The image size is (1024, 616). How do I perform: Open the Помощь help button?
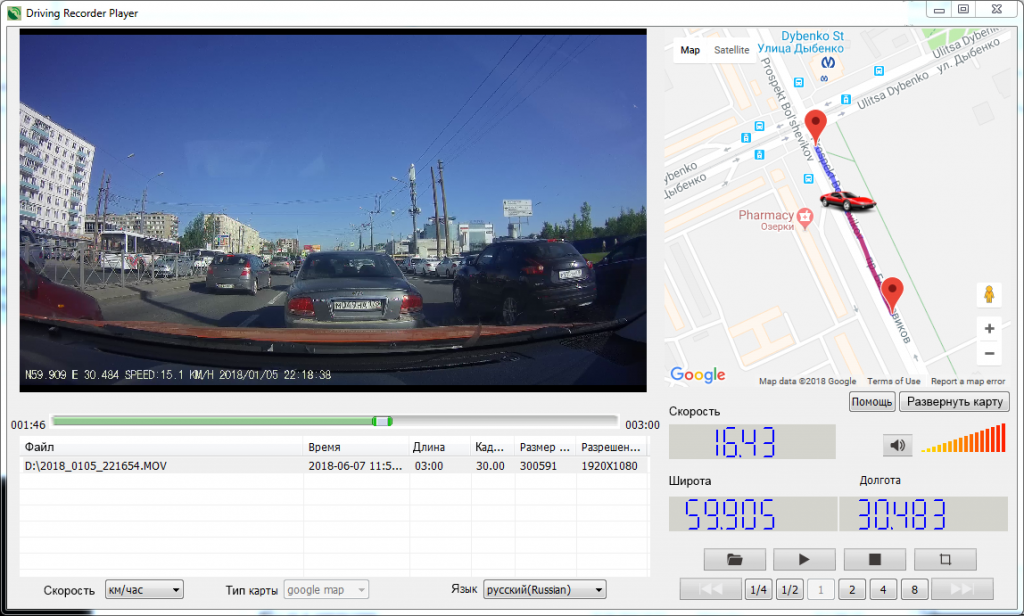click(x=871, y=402)
